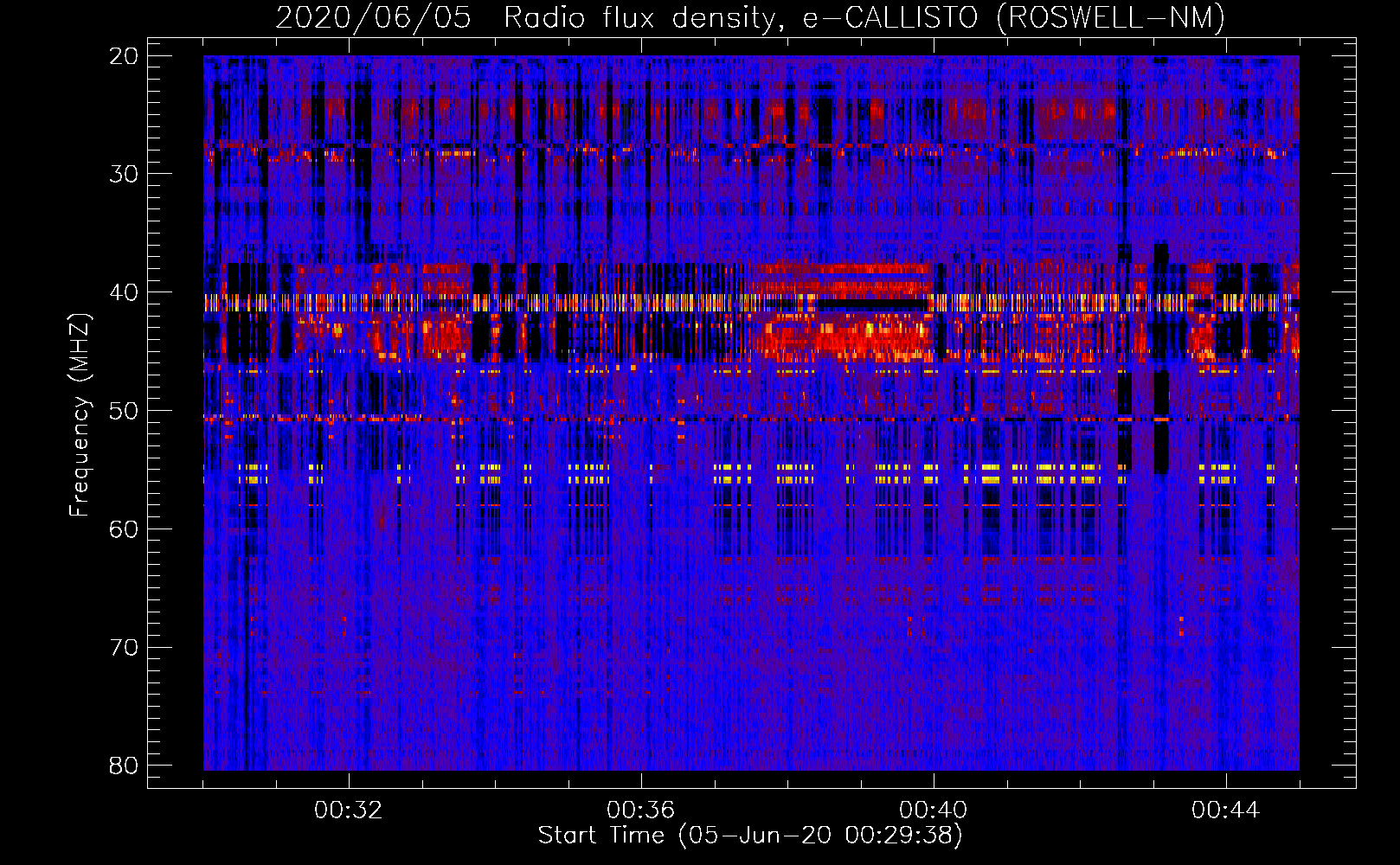Click the 00:36 time tick label
1400x865 pixels.
[641, 811]
